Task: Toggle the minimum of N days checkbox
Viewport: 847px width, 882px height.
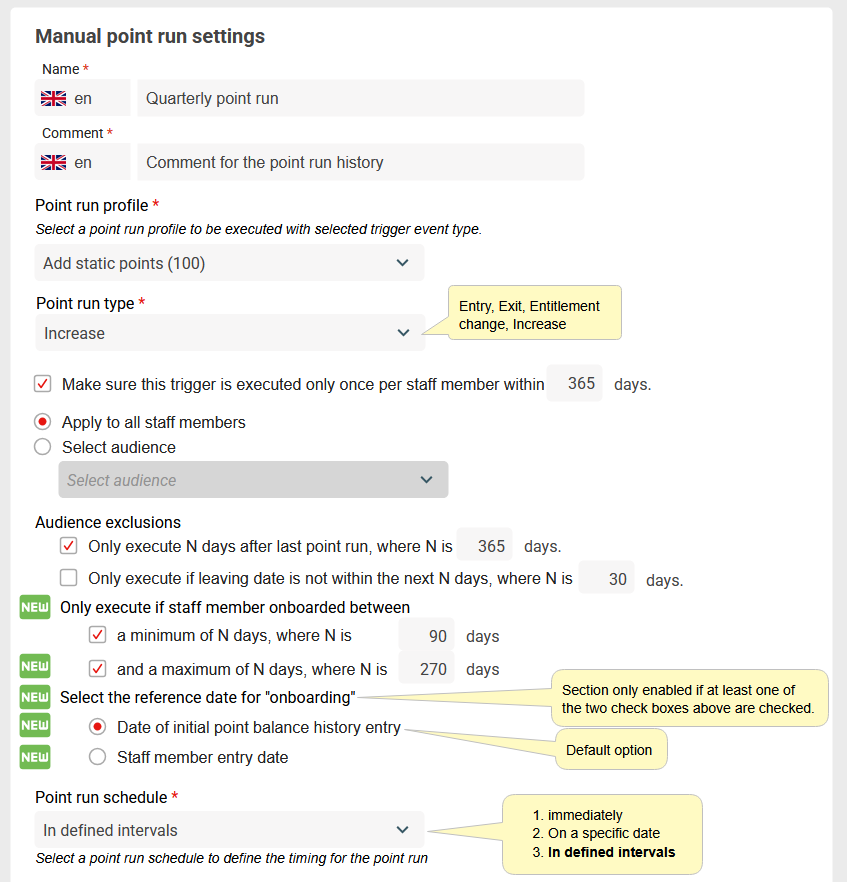Action: coord(98,635)
